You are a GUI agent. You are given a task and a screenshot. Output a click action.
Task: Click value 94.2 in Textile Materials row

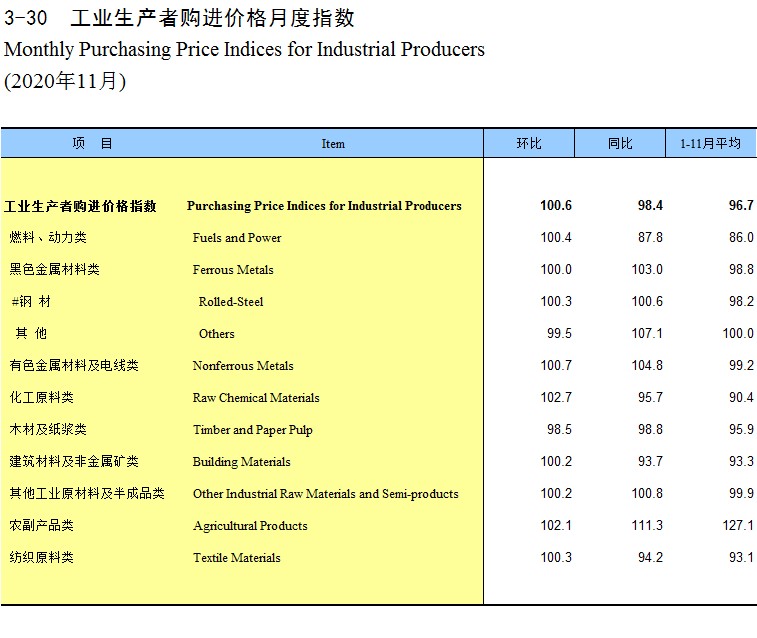(x=650, y=557)
